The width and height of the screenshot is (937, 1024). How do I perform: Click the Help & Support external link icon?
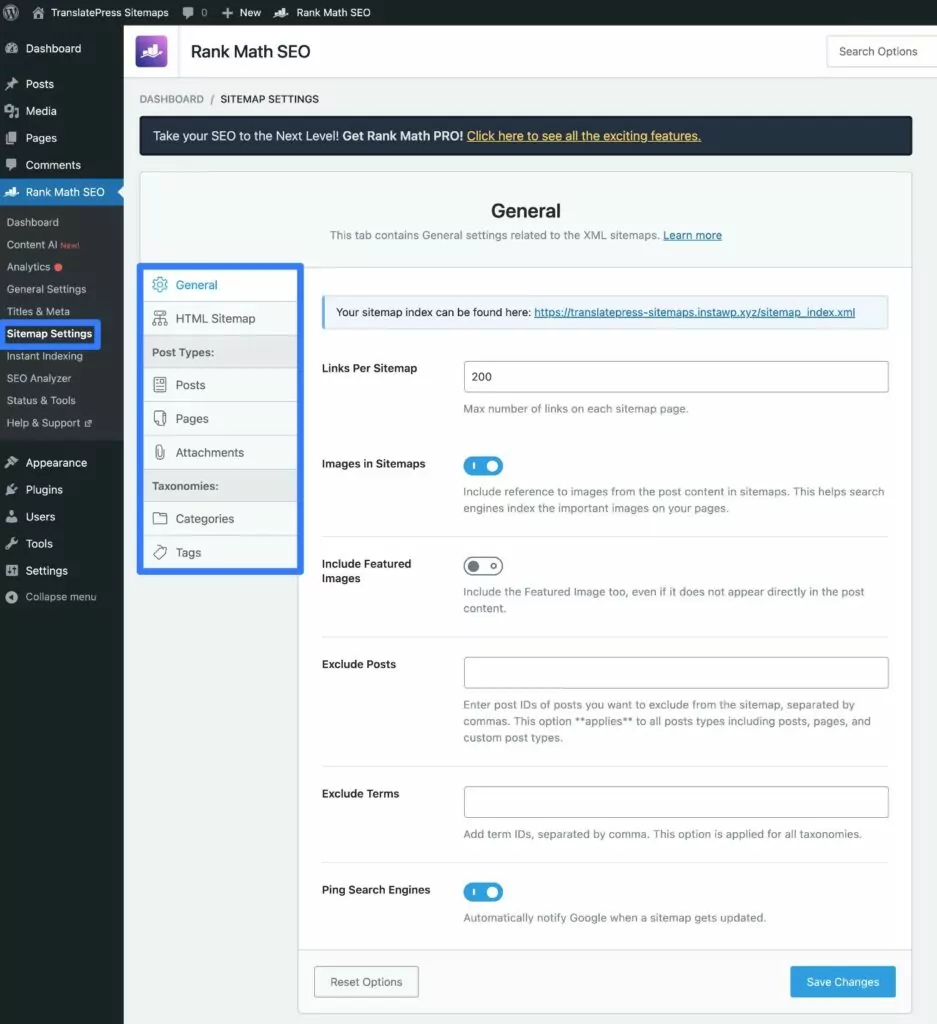(88, 423)
